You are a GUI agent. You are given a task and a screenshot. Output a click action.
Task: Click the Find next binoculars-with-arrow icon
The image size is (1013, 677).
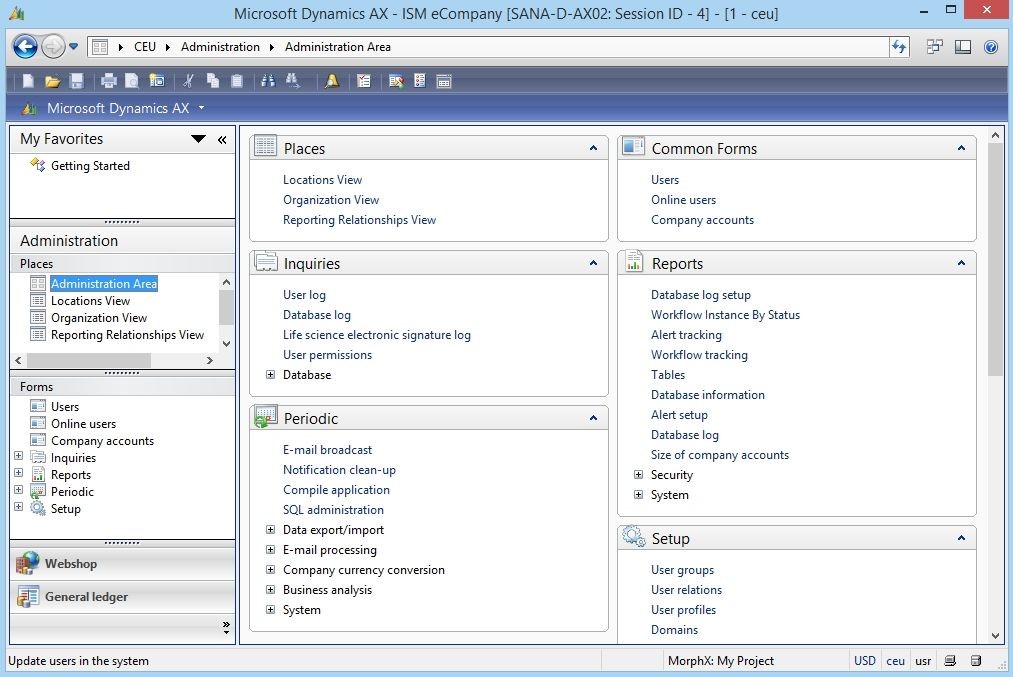pos(292,81)
